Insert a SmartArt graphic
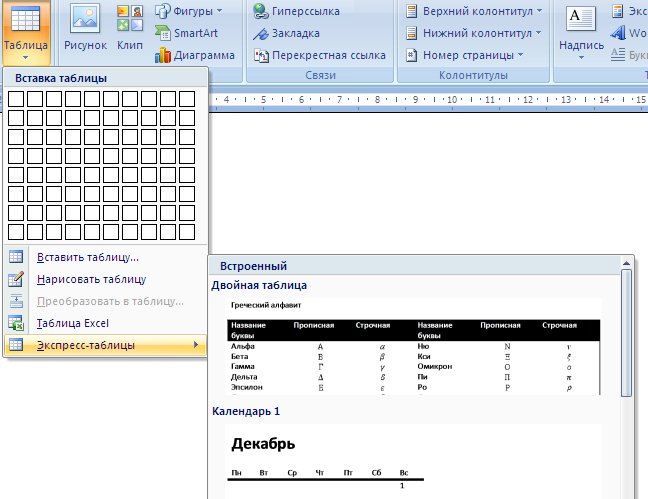648x499 pixels. pos(186,33)
